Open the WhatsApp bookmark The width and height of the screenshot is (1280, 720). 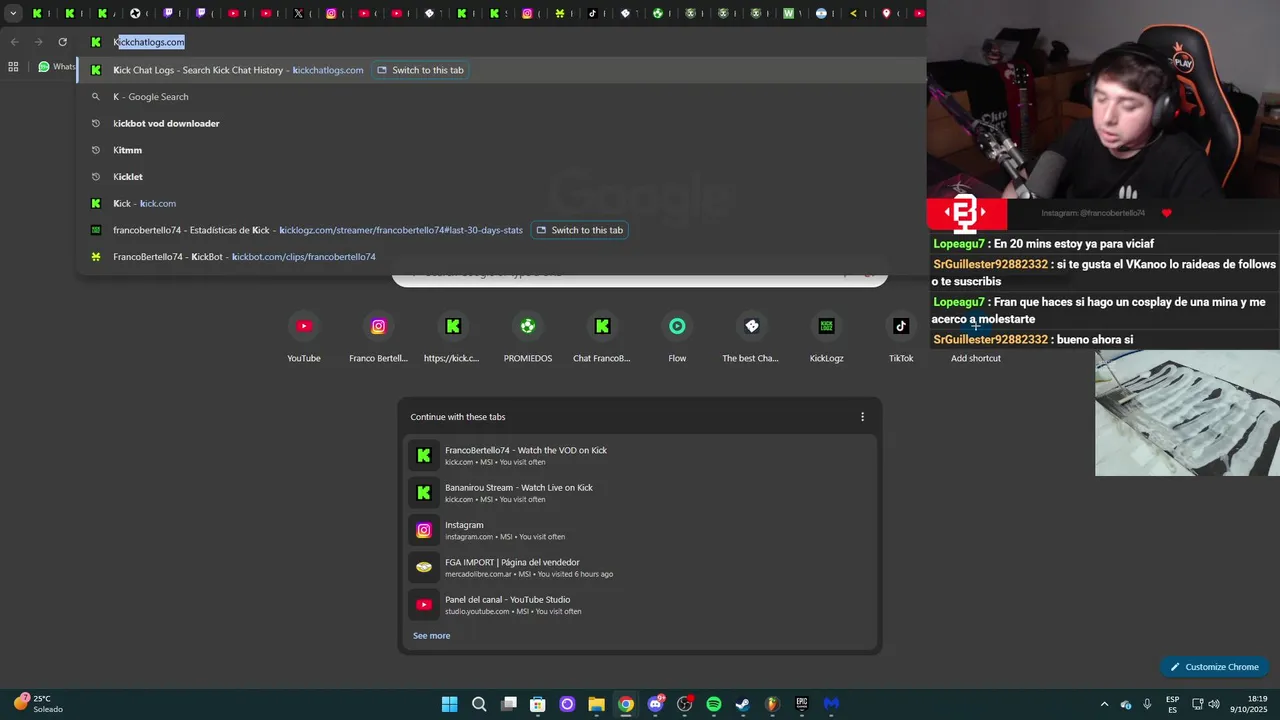coord(57,67)
